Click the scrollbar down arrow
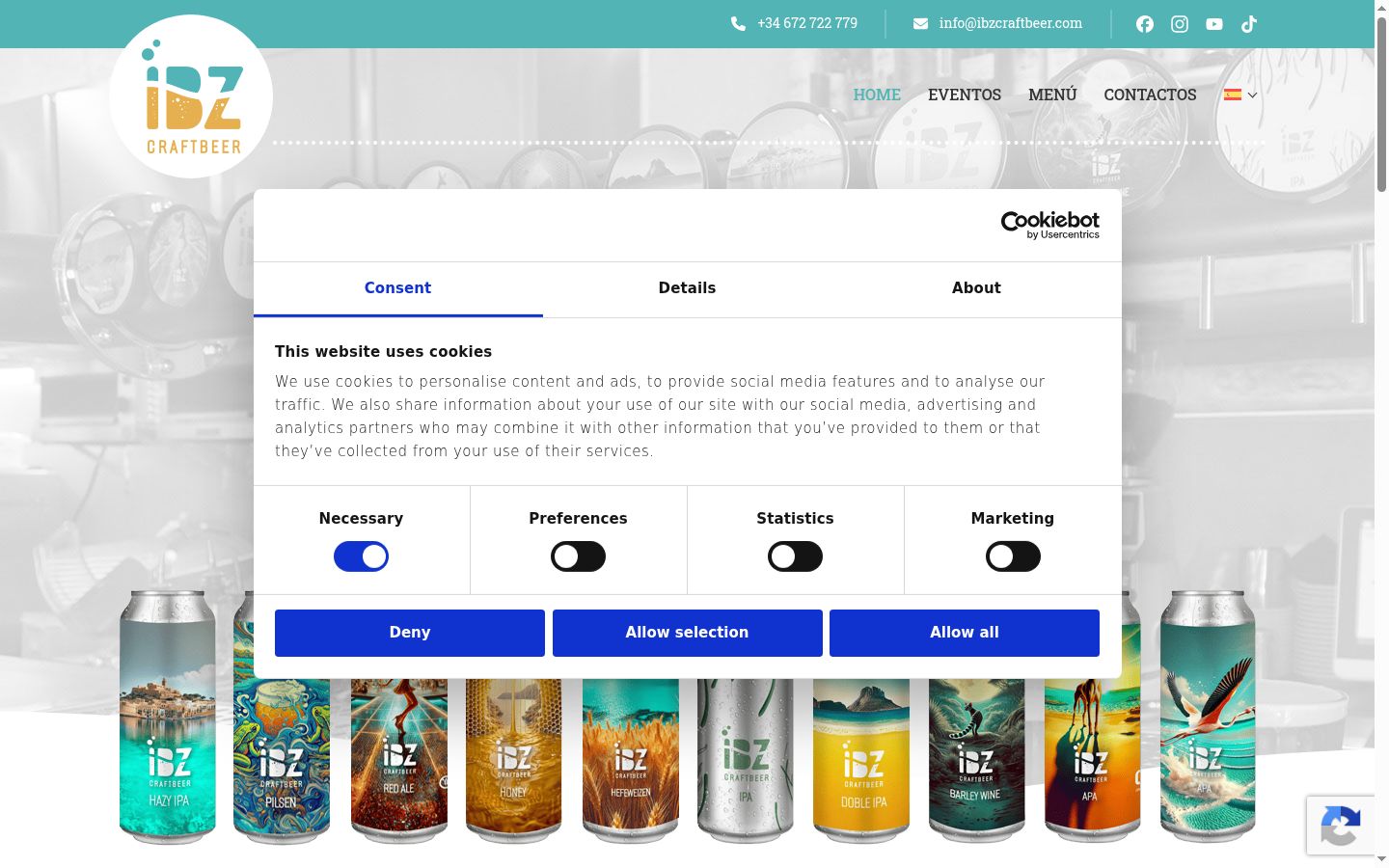This screenshot has height=868, width=1389. point(1381,859)
